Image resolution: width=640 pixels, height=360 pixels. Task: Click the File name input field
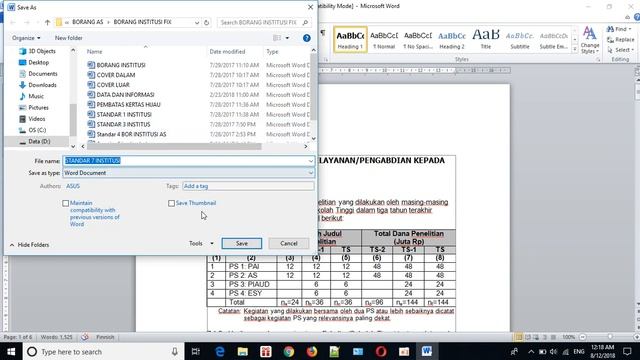pos(185,161)
